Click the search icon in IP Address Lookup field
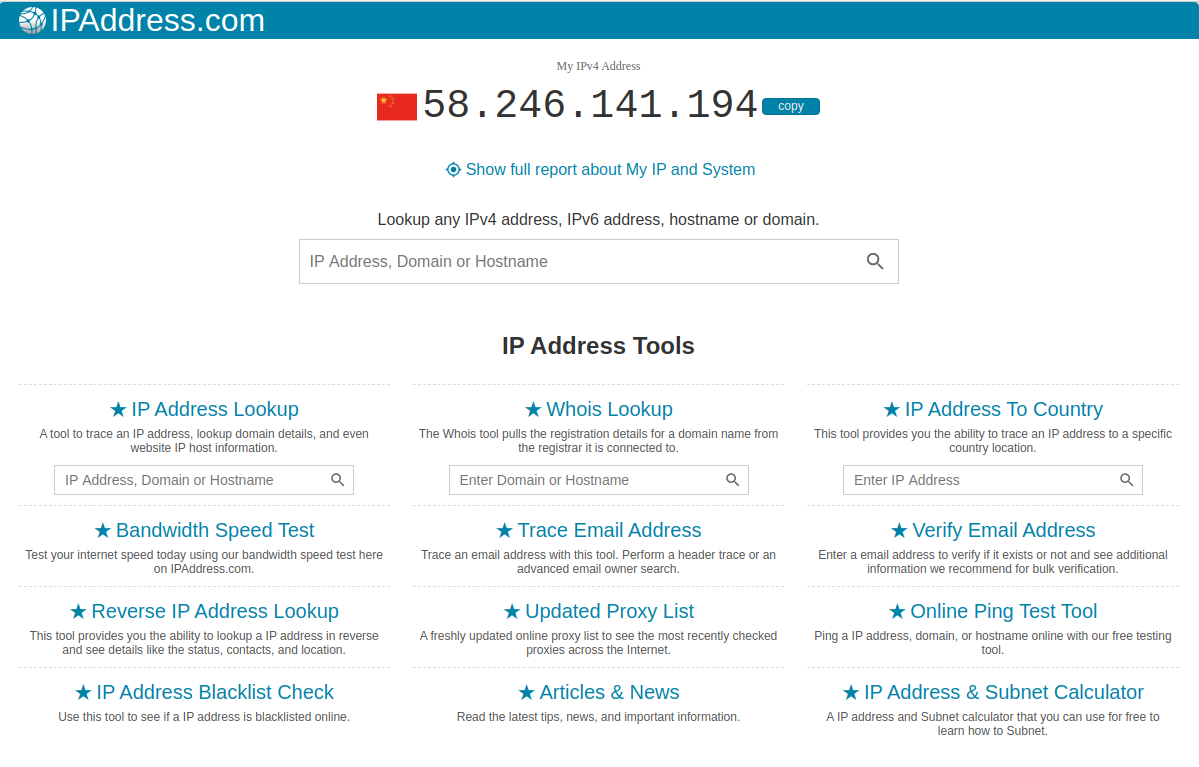 (337, 480)
